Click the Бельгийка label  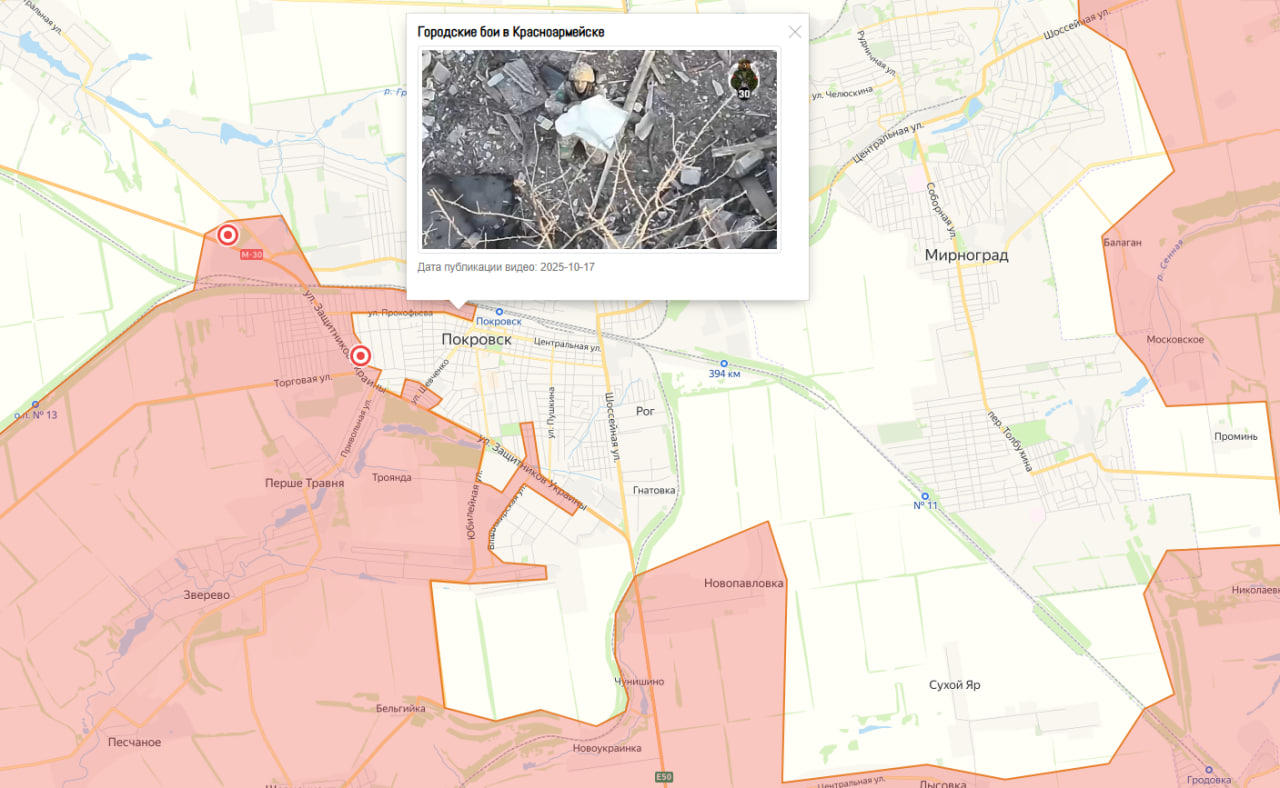pos(401,708)
